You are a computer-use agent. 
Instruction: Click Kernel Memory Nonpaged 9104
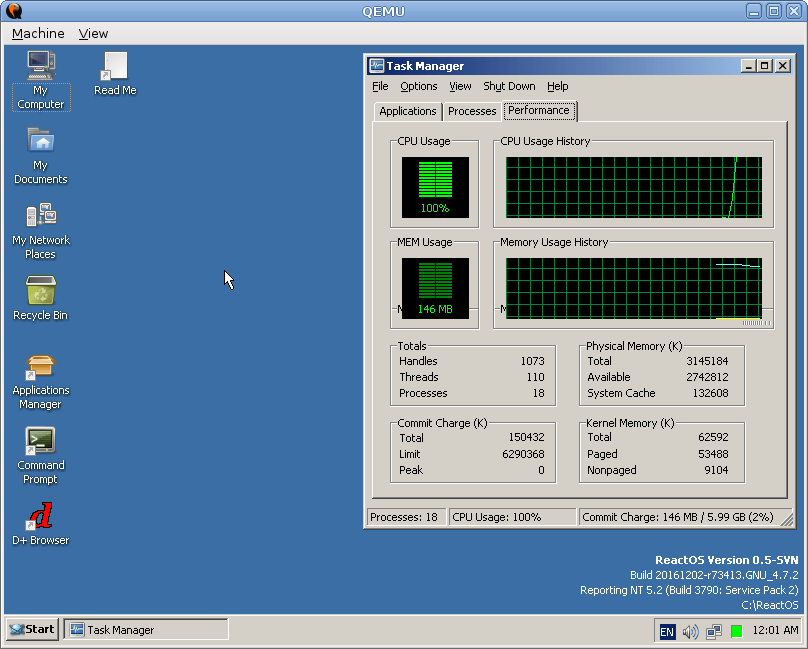(x=716, y=470)
